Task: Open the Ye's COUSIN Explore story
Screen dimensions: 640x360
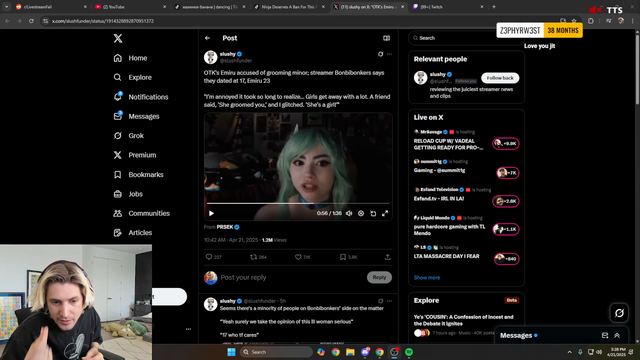Action: click(x=464, y=320)
